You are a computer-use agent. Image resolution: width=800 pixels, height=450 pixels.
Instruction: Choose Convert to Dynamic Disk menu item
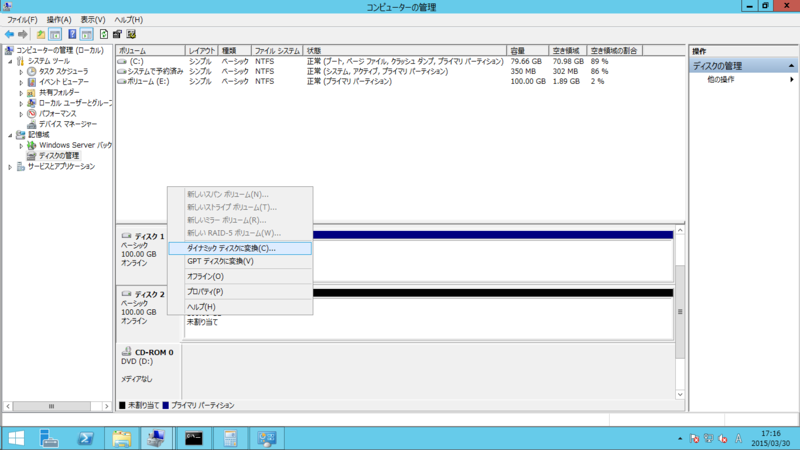pos(231,247)
